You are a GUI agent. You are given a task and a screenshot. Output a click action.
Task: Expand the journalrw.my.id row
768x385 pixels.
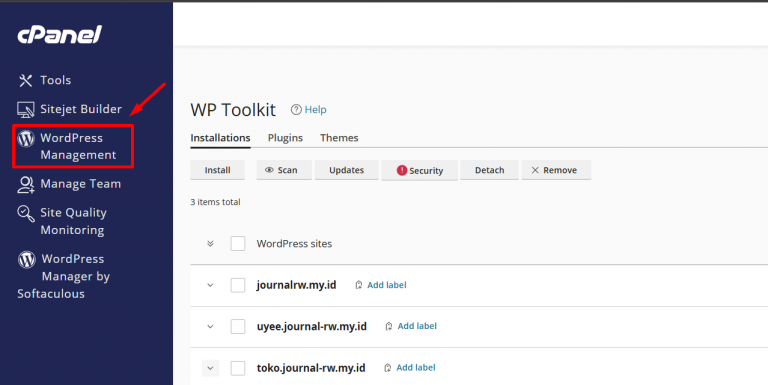(x=210, y=285)
